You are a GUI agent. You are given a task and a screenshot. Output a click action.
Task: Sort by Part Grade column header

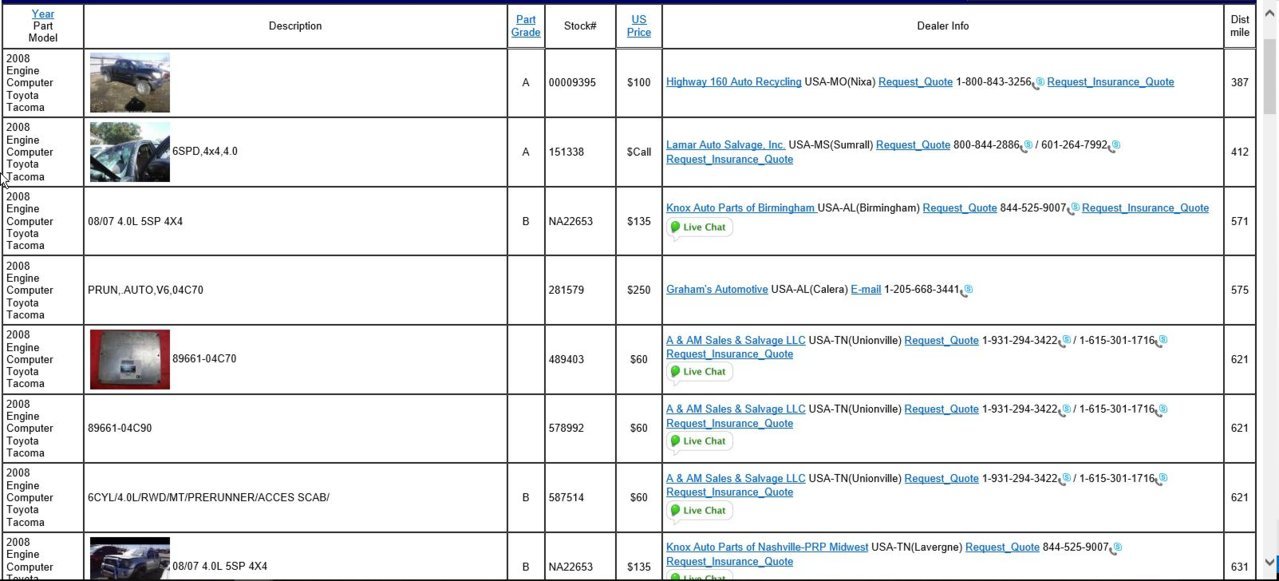(526, 26)
